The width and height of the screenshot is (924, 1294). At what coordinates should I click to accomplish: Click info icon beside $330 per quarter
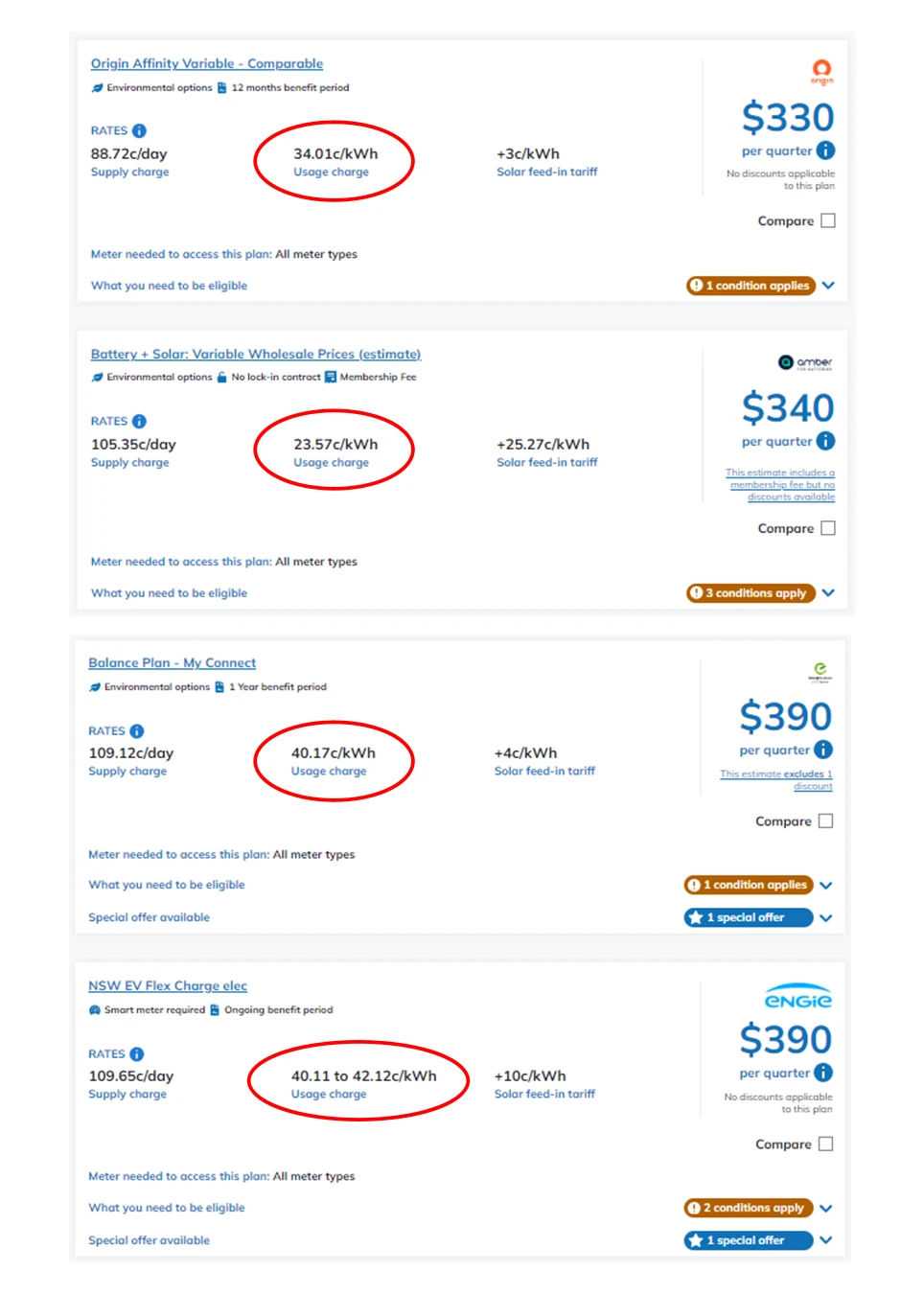click(x=825, y=150)
